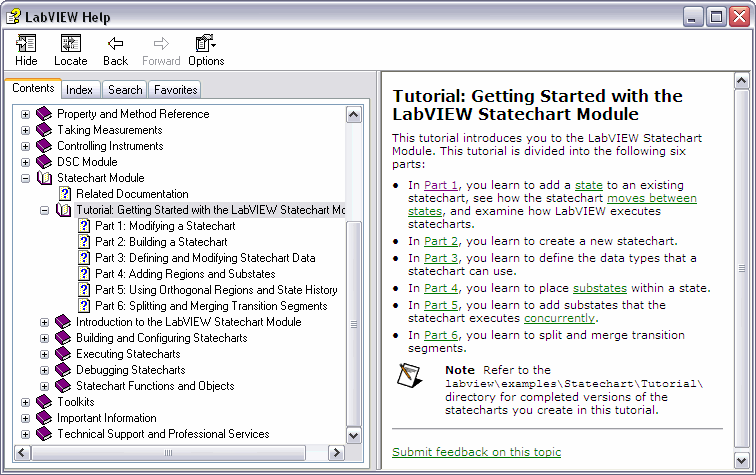Viewport: 756px width, 475px height.
Task: Select Part 4: Adding Regions and Substates
Action: (x=185, y=274)
